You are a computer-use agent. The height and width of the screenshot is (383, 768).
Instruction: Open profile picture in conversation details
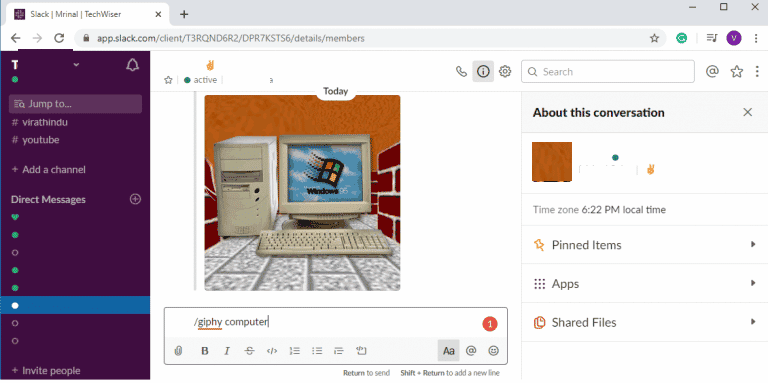tap(552, 162)
